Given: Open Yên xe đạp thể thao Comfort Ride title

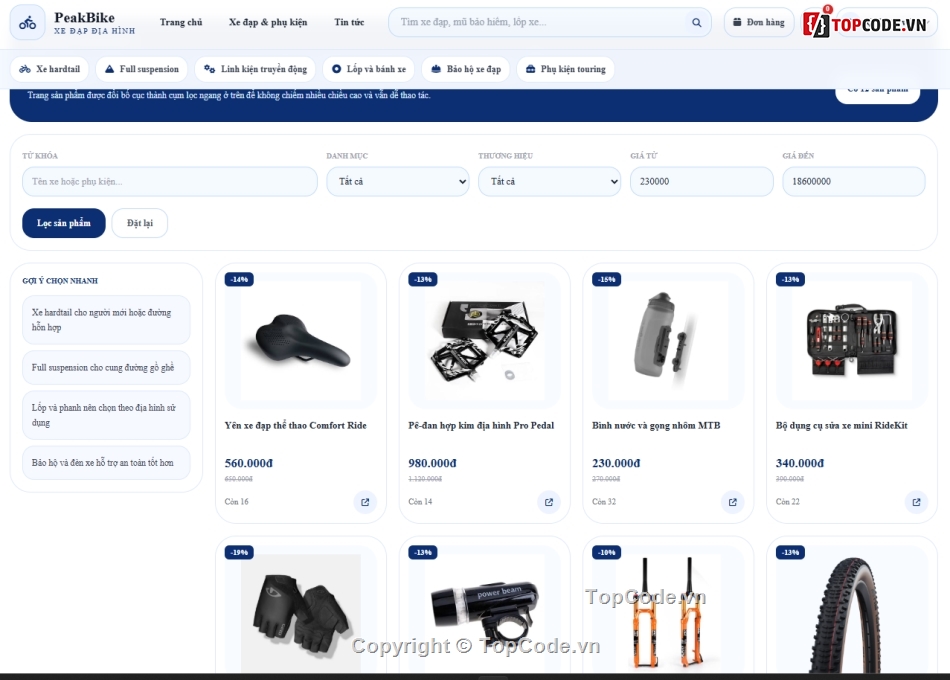Looking at the screenshot, I should pyautogui.click(x=296, y=425).
